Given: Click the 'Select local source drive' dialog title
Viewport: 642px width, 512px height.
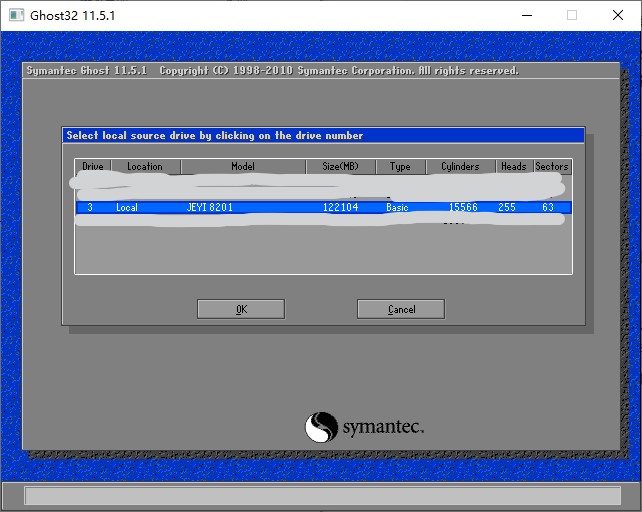Looking at the screenshot, I should click(x=215, y=136).
